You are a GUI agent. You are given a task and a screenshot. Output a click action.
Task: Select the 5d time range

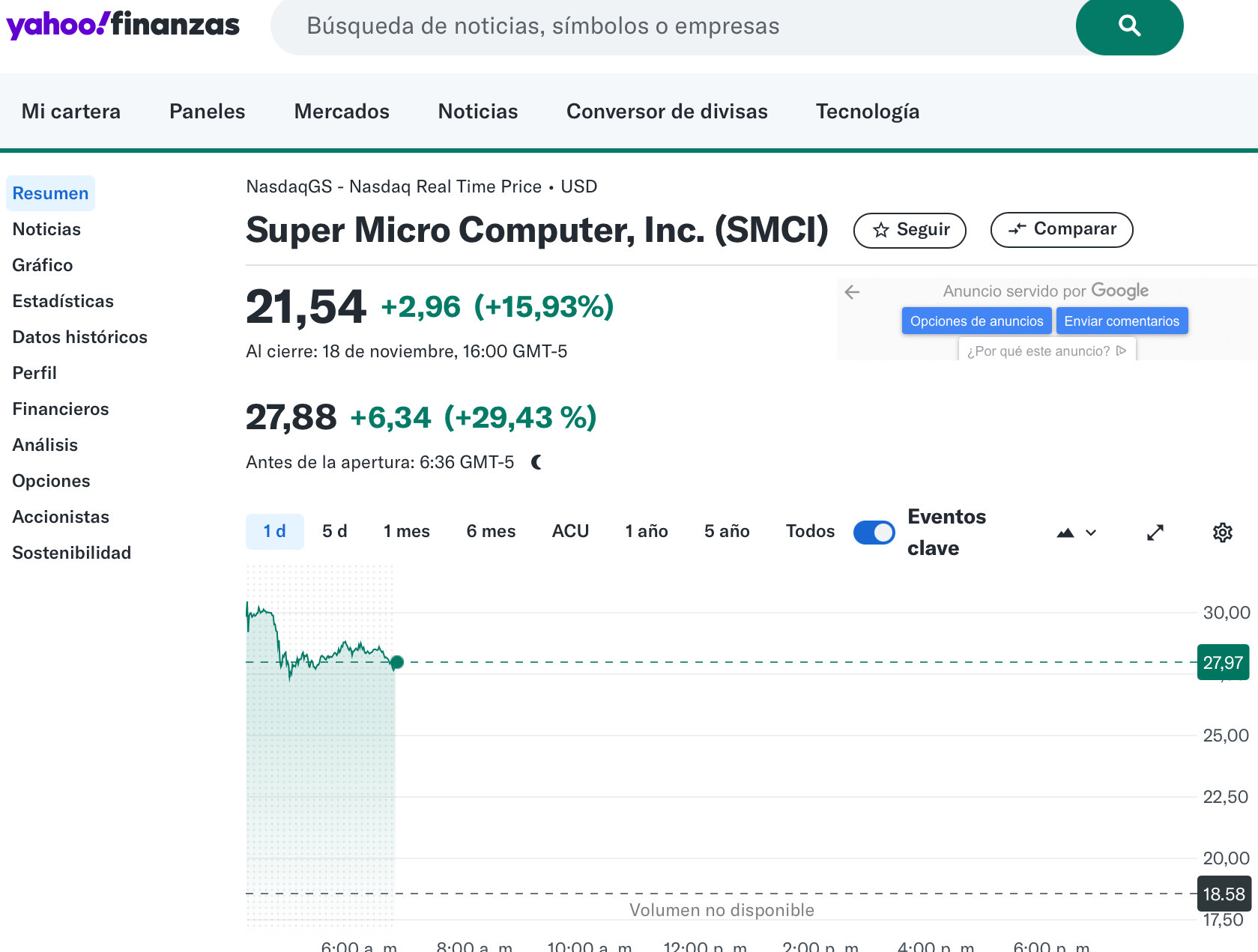tap(334, 531)
